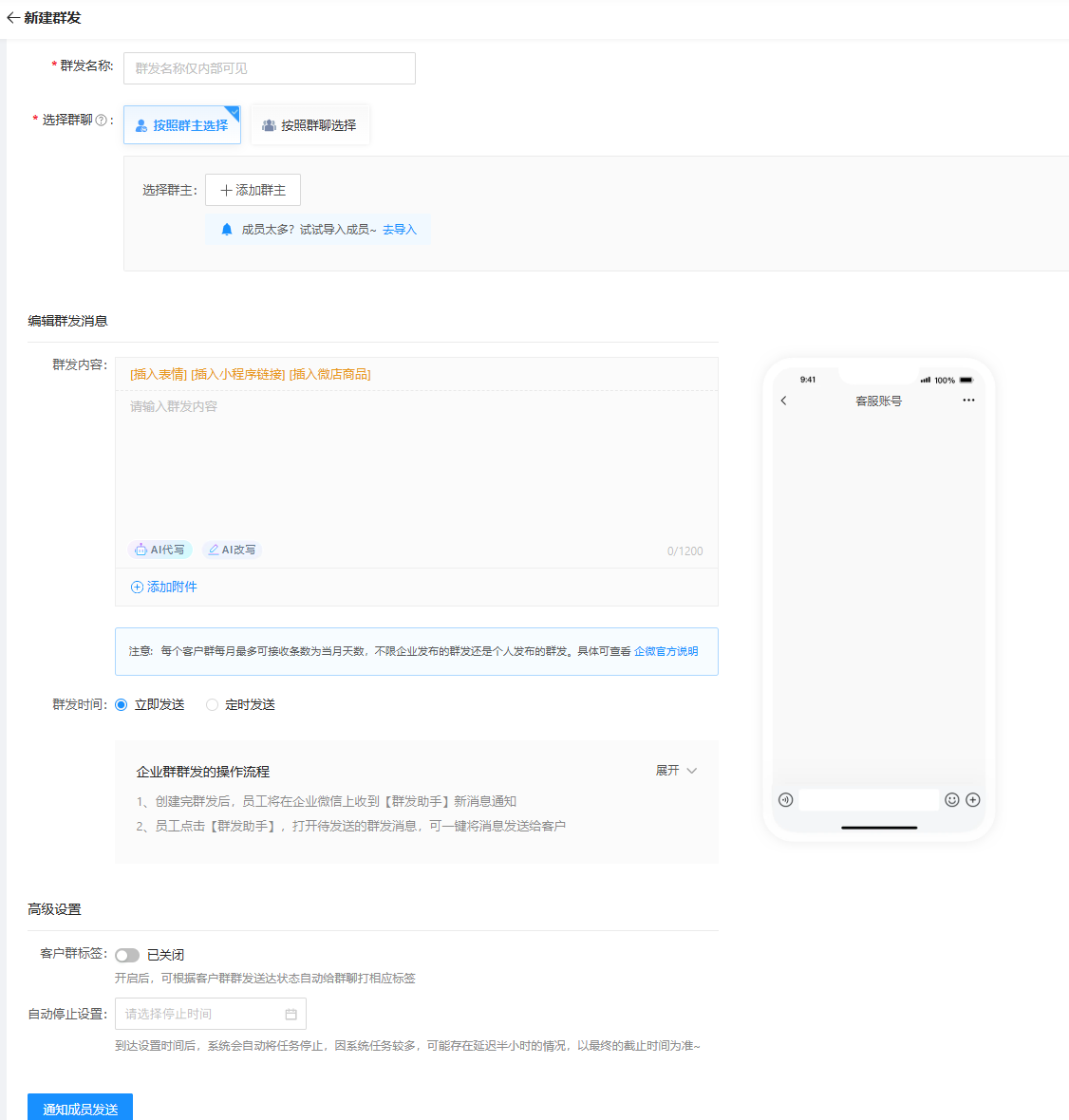Select the 定时发送 radio button

tap(212, 705)
